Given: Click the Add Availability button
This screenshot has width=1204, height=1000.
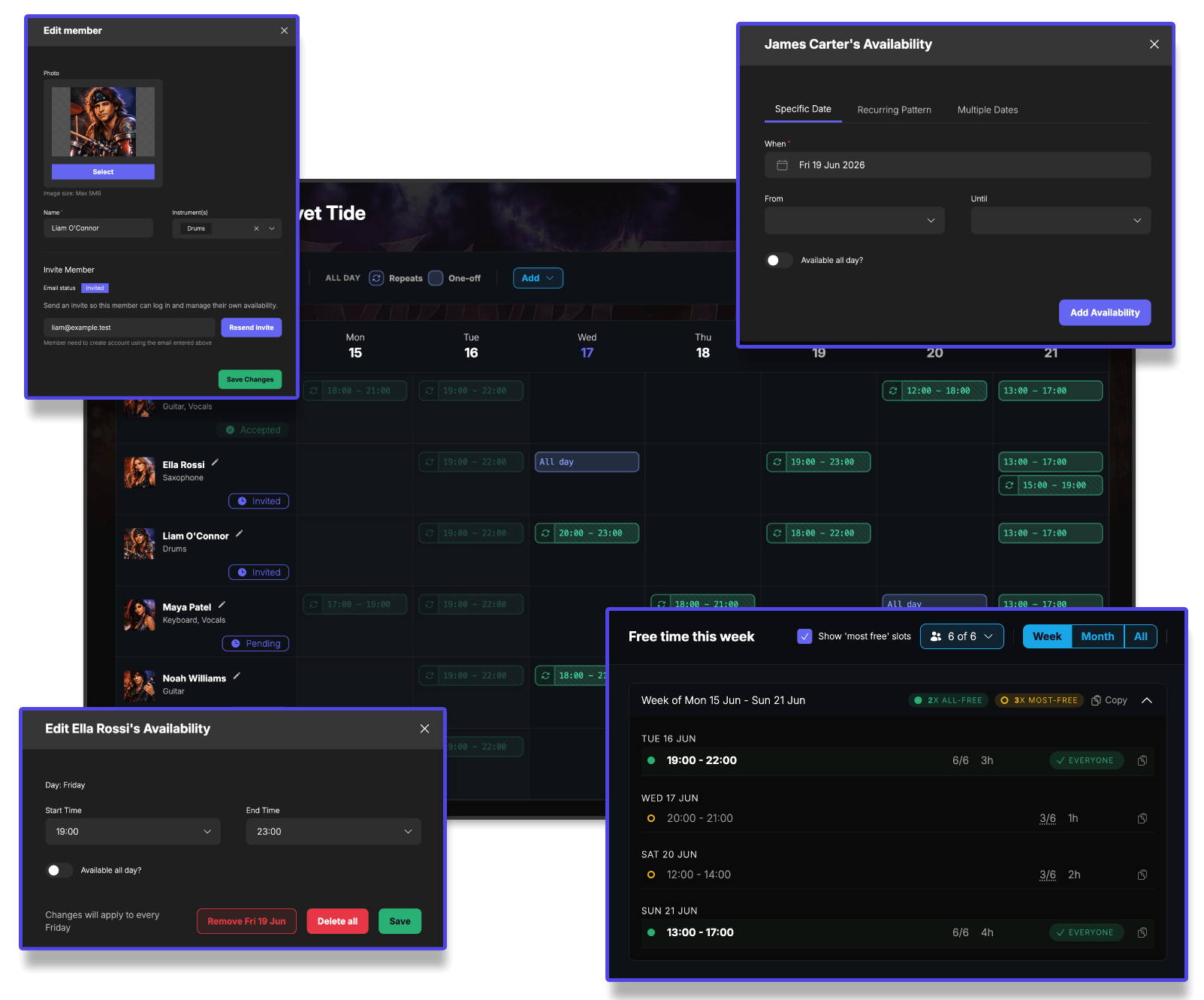Looking at the screenshot, I should [1105, 313].
